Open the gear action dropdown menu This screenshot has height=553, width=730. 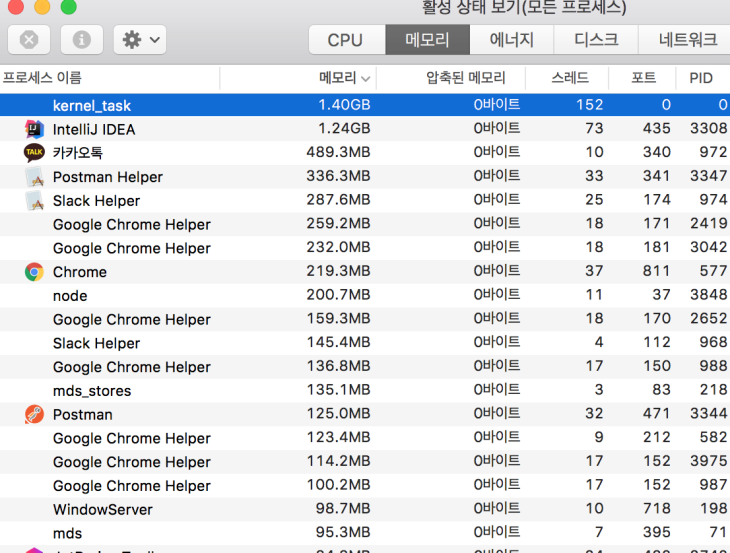point(140,40)
